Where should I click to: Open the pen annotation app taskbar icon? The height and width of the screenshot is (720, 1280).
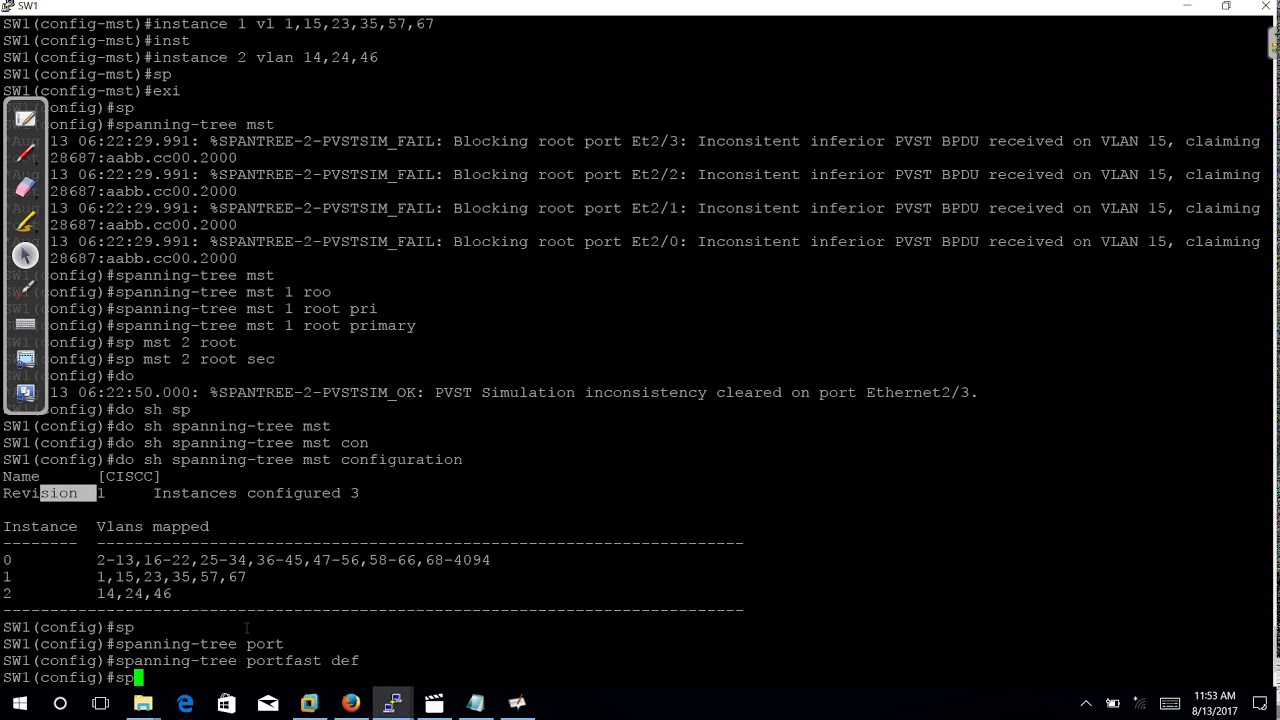517,704
